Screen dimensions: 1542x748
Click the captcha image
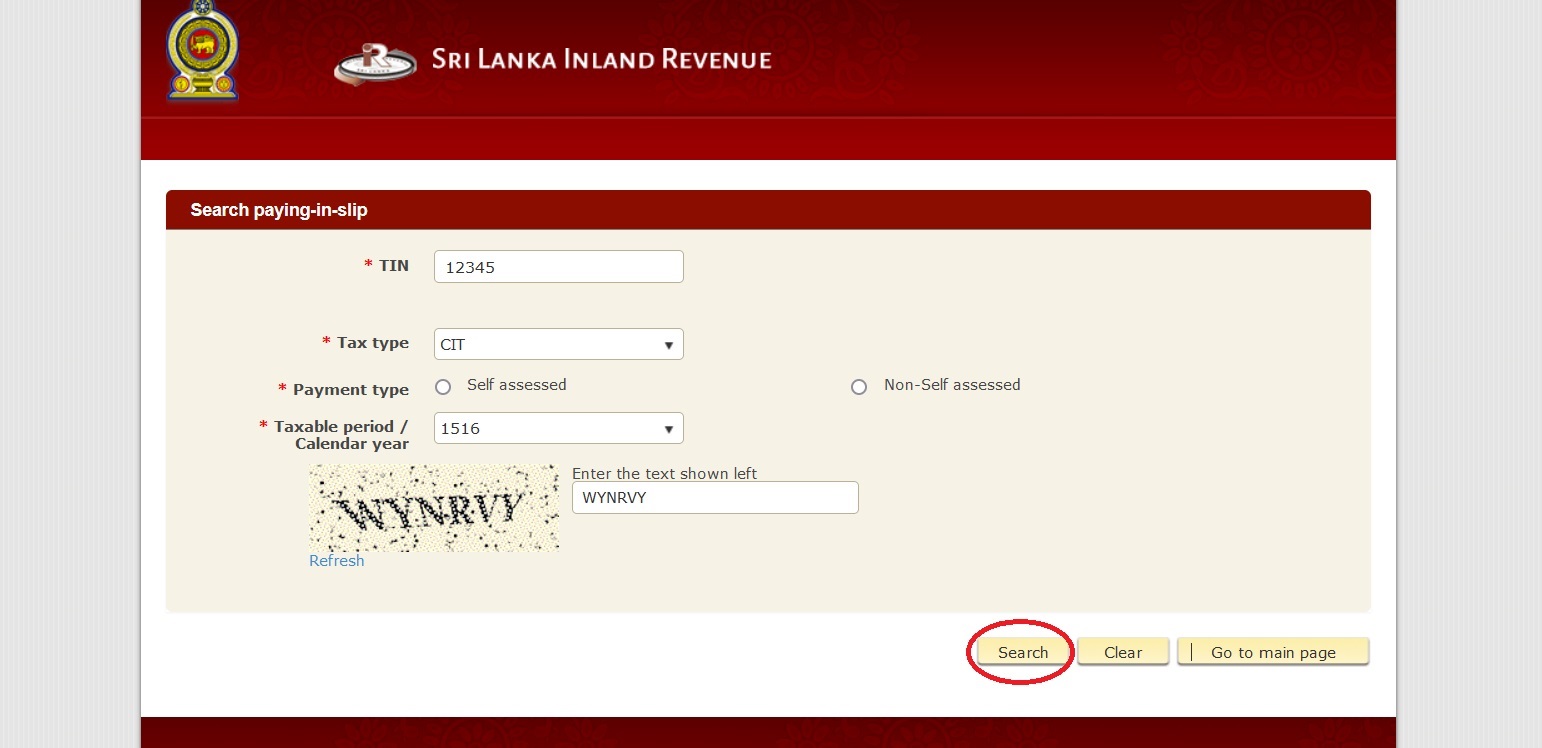click(433, 508)
